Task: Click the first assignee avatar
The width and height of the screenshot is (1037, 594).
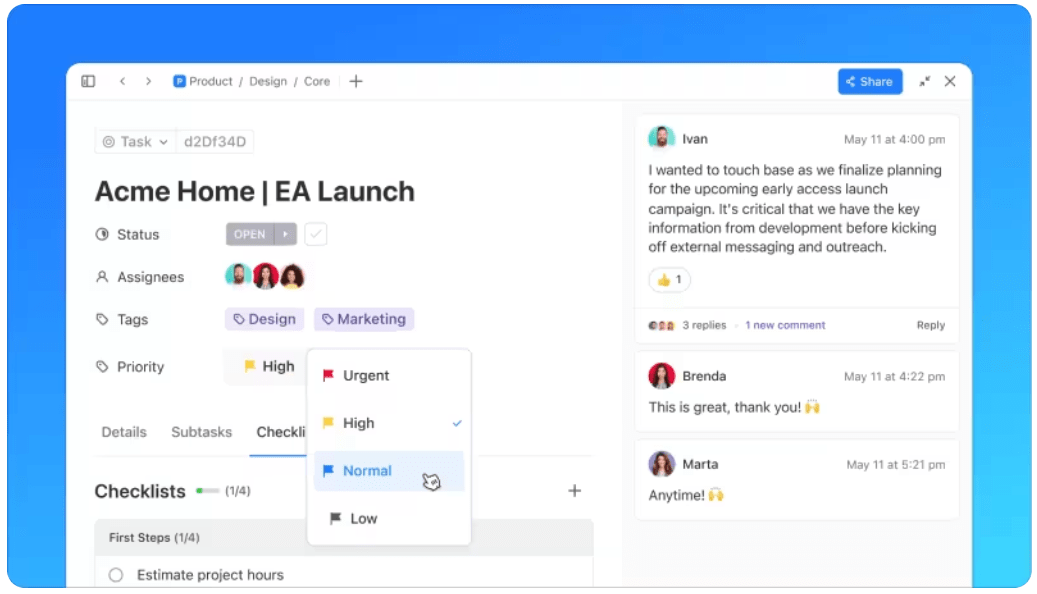Action: [x=237, y=275]
